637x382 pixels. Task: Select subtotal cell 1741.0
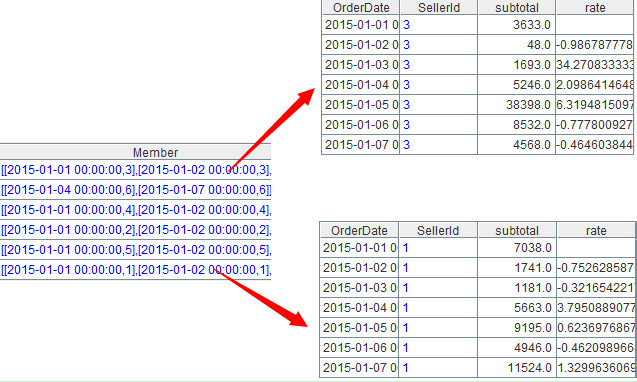tap(517, 268)
